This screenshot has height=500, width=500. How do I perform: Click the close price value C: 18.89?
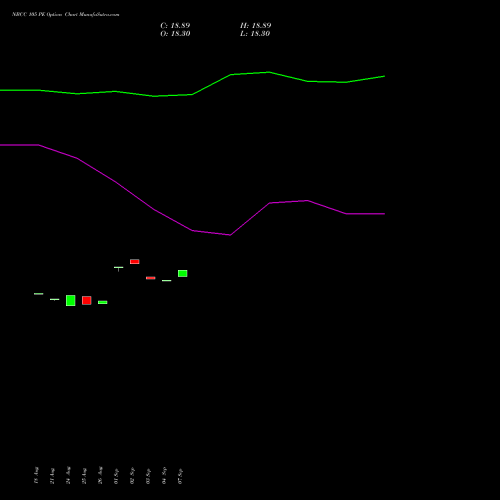coord(175,26)
